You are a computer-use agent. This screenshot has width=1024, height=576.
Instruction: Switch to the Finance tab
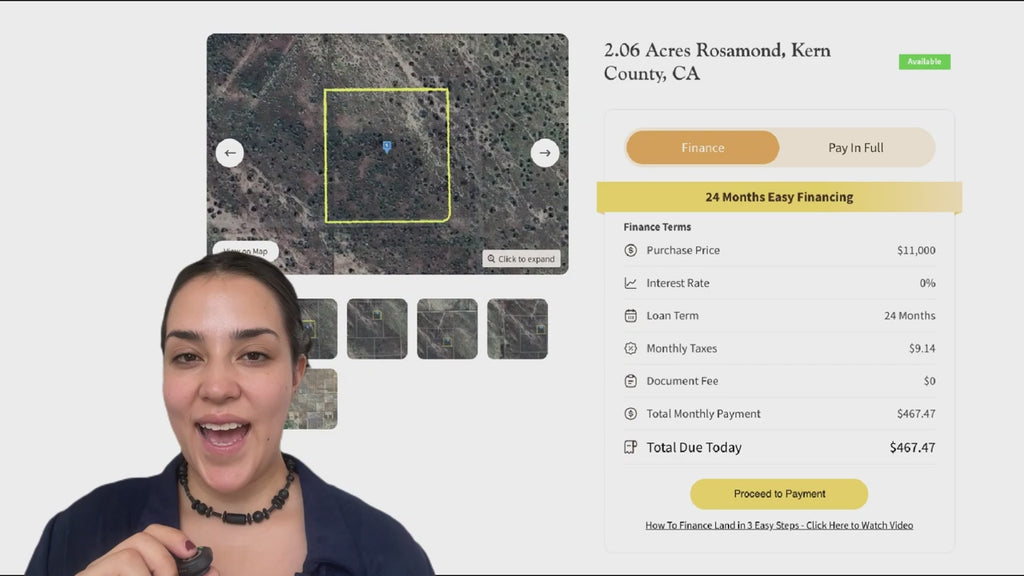(x=702, y=148)
